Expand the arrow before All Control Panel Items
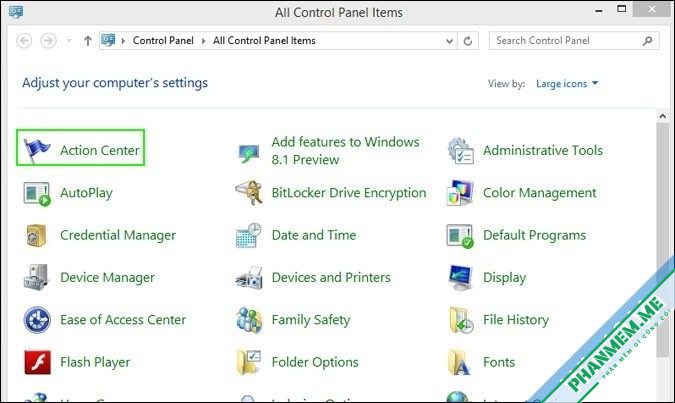The height and width of the screenshot is (403, 675). 204,41
